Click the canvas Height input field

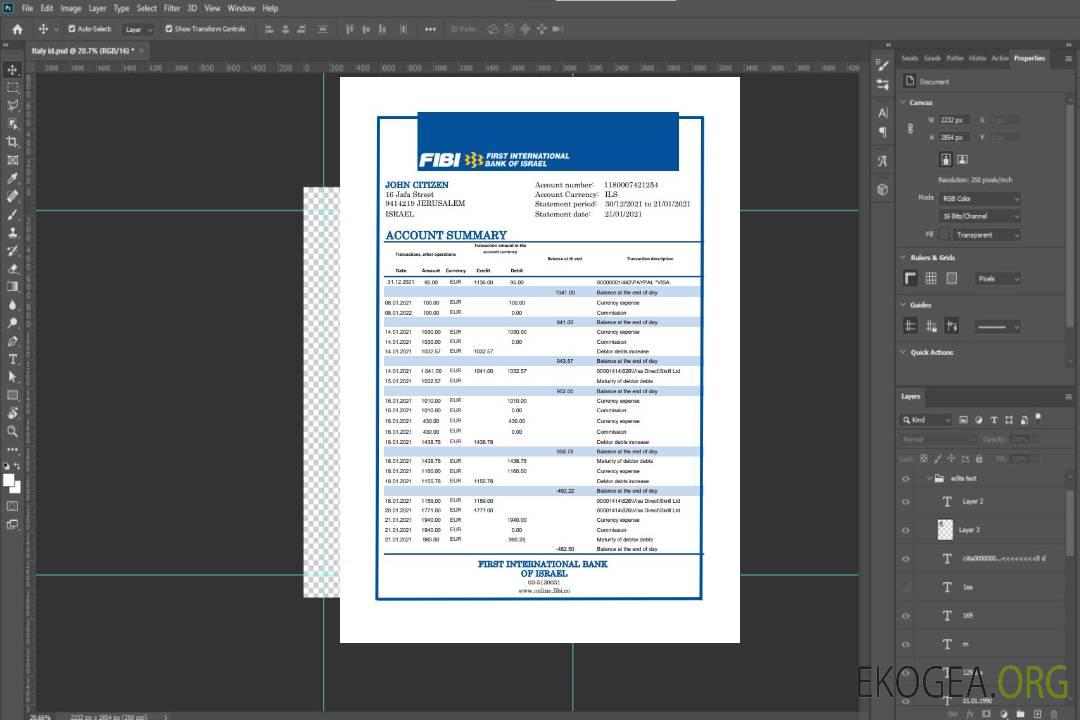coord(955,137)
